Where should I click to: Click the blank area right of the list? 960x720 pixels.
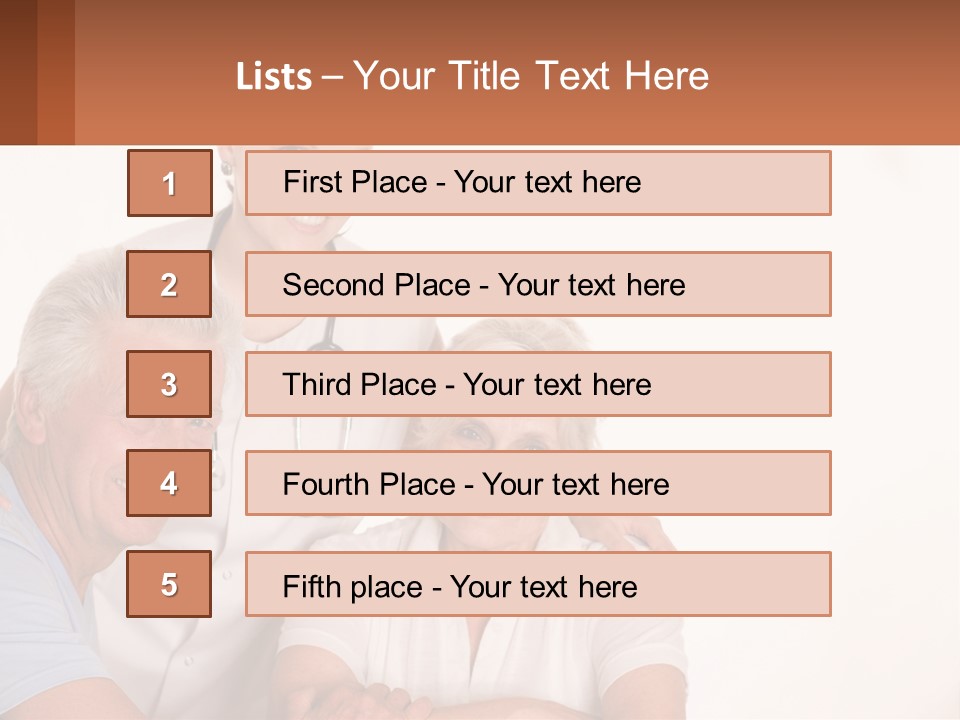click(895, 400)
